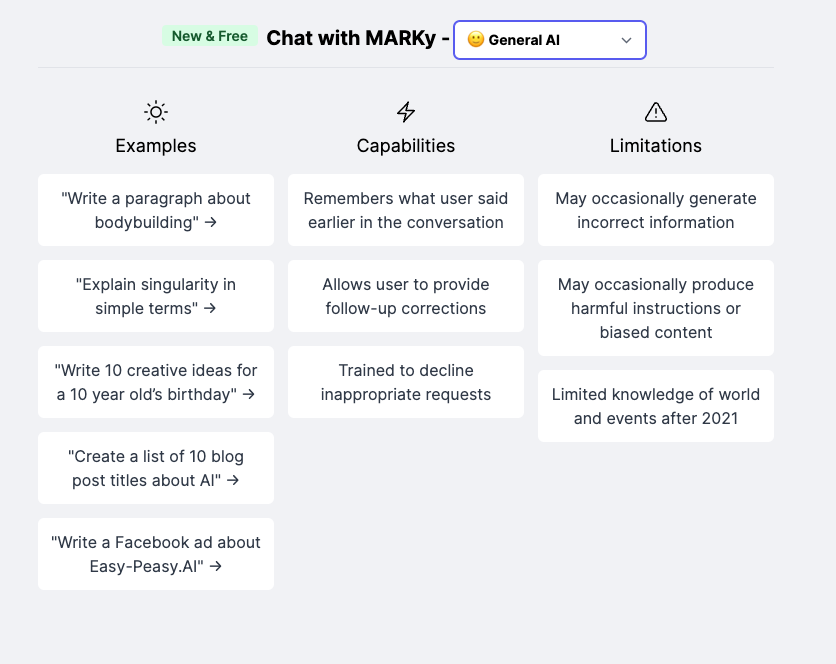The width and height of the screenshot is (836, 664).
Task: Click "Limited knowledge of world" after 2021 card
Action: tap(656, 406)
